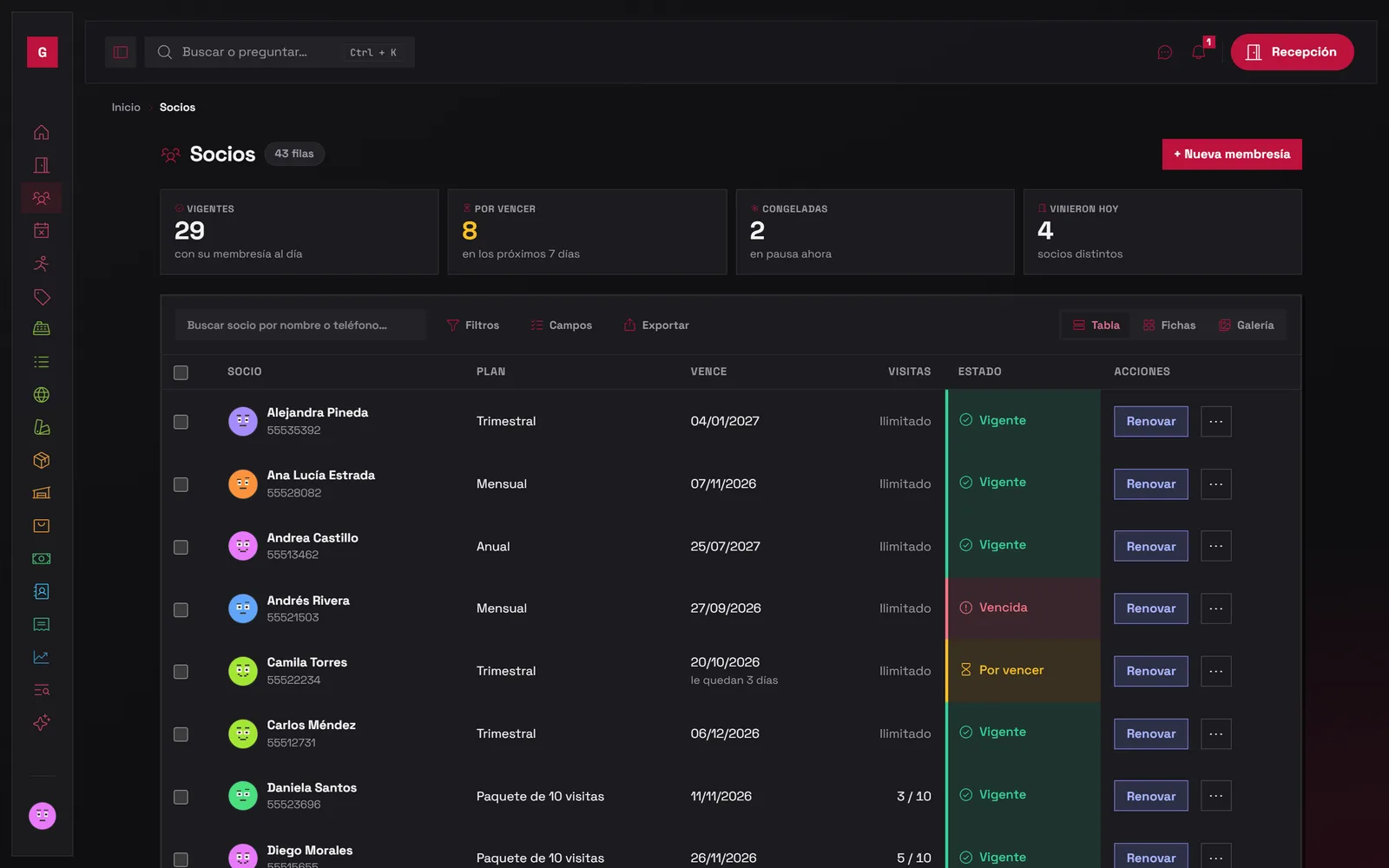Sort the table by the Vence column
The height and width of the screenshot is (868, 1389).
(708, 372)
